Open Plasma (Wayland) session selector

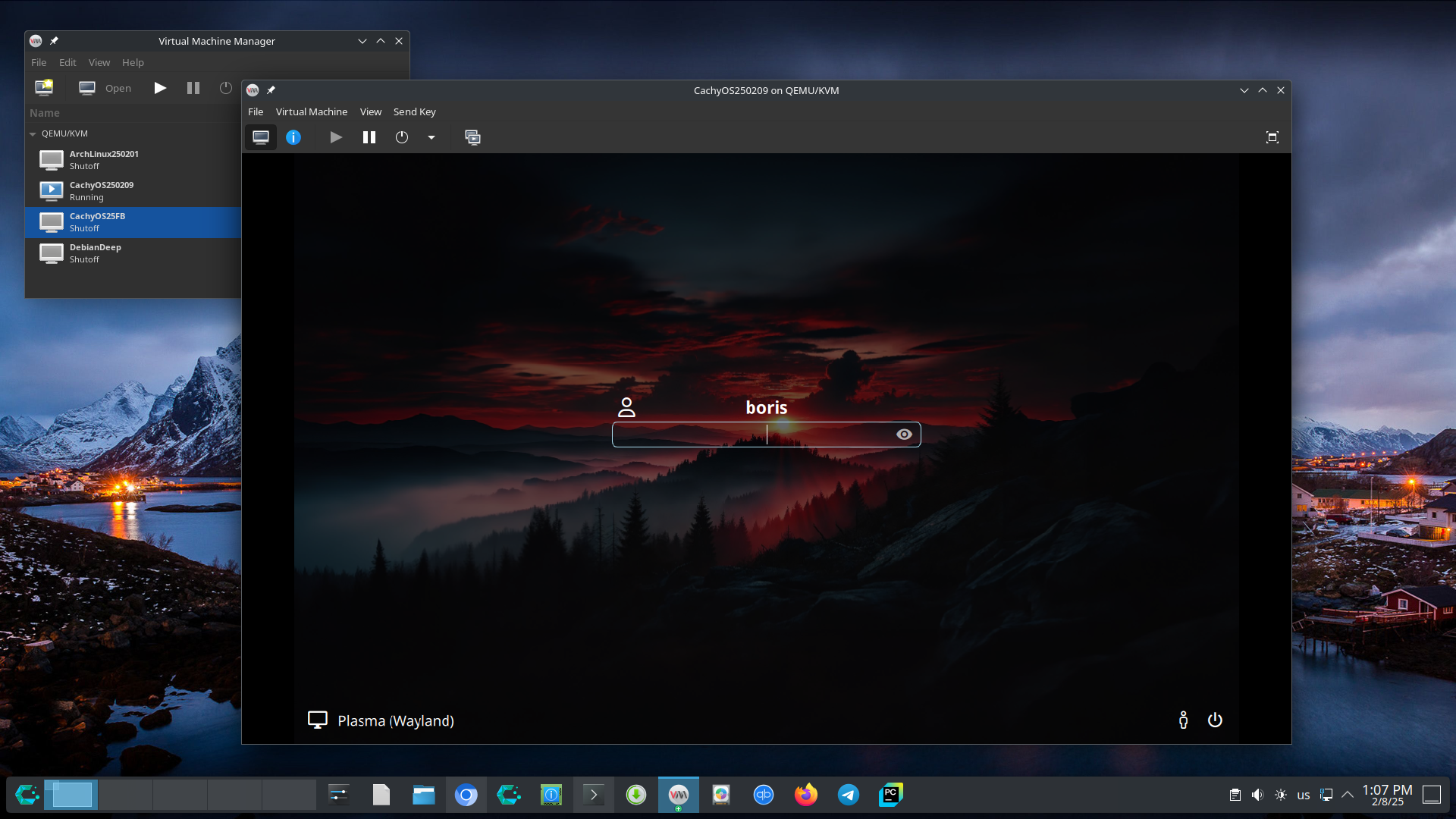point(381,720)
